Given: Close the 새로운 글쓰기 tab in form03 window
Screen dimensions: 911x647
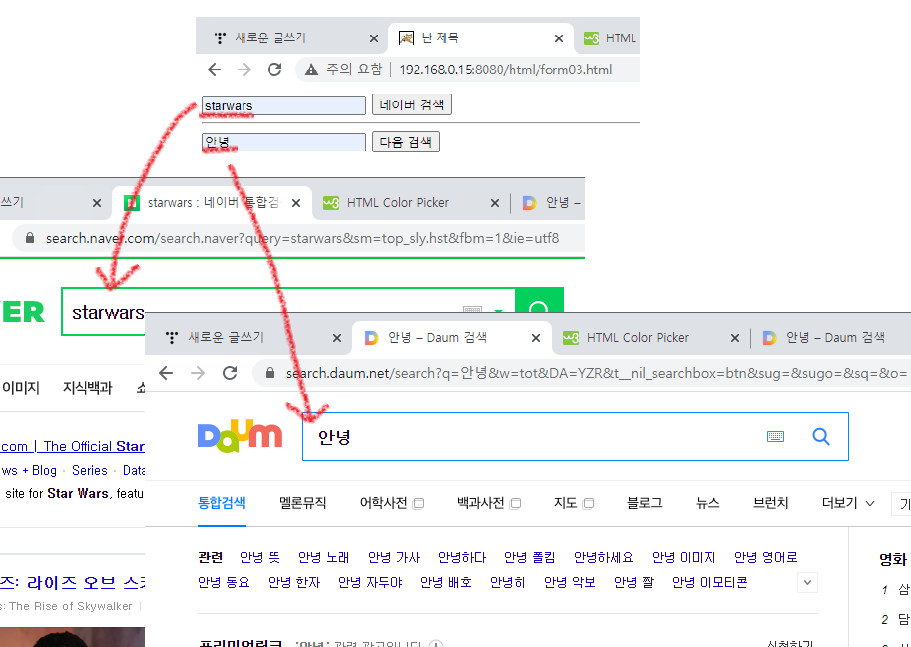Looking at the screenshot, I should (374, 38).
